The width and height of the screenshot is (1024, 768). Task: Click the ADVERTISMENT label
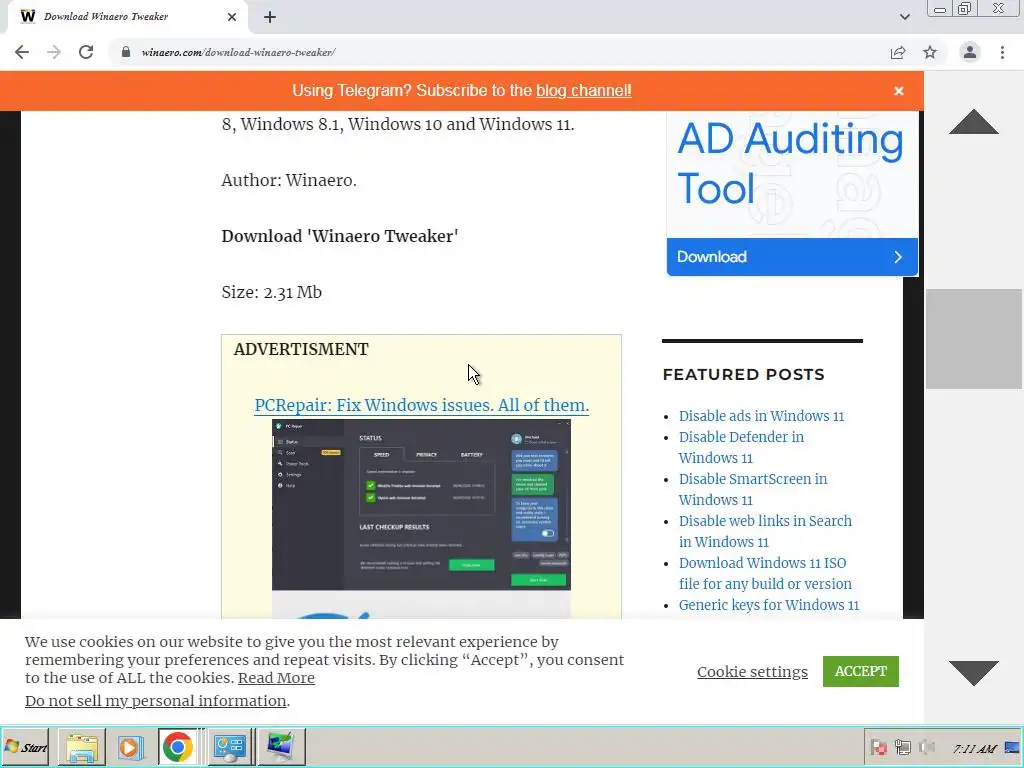301,349
